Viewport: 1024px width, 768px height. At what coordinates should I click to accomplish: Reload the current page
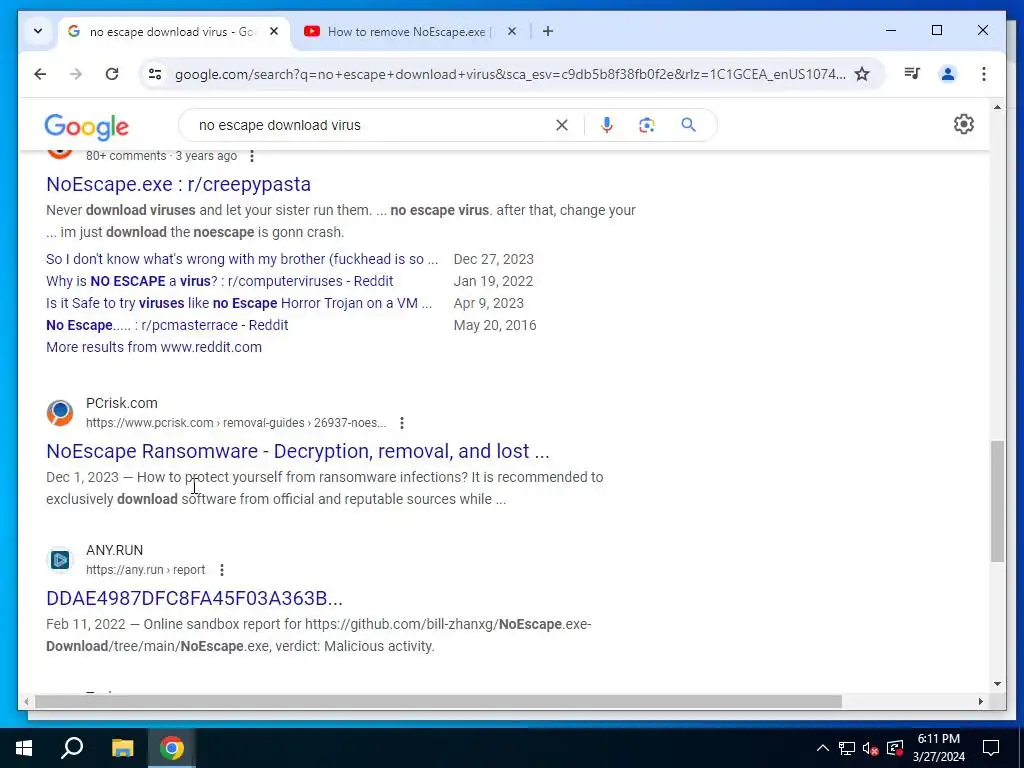112,74
